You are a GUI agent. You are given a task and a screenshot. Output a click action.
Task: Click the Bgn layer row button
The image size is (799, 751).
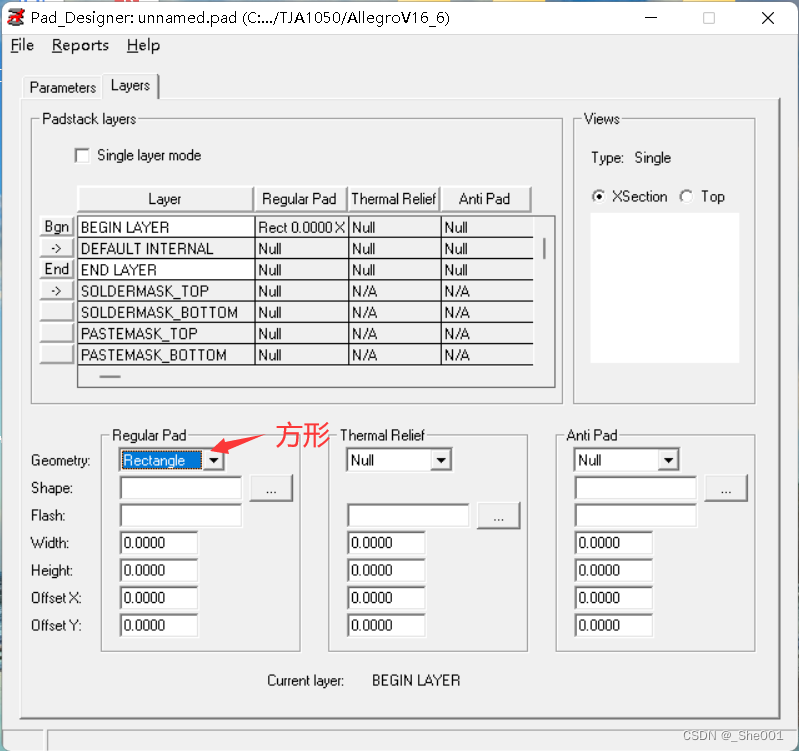pyautogui.click(x=57, y=227)
